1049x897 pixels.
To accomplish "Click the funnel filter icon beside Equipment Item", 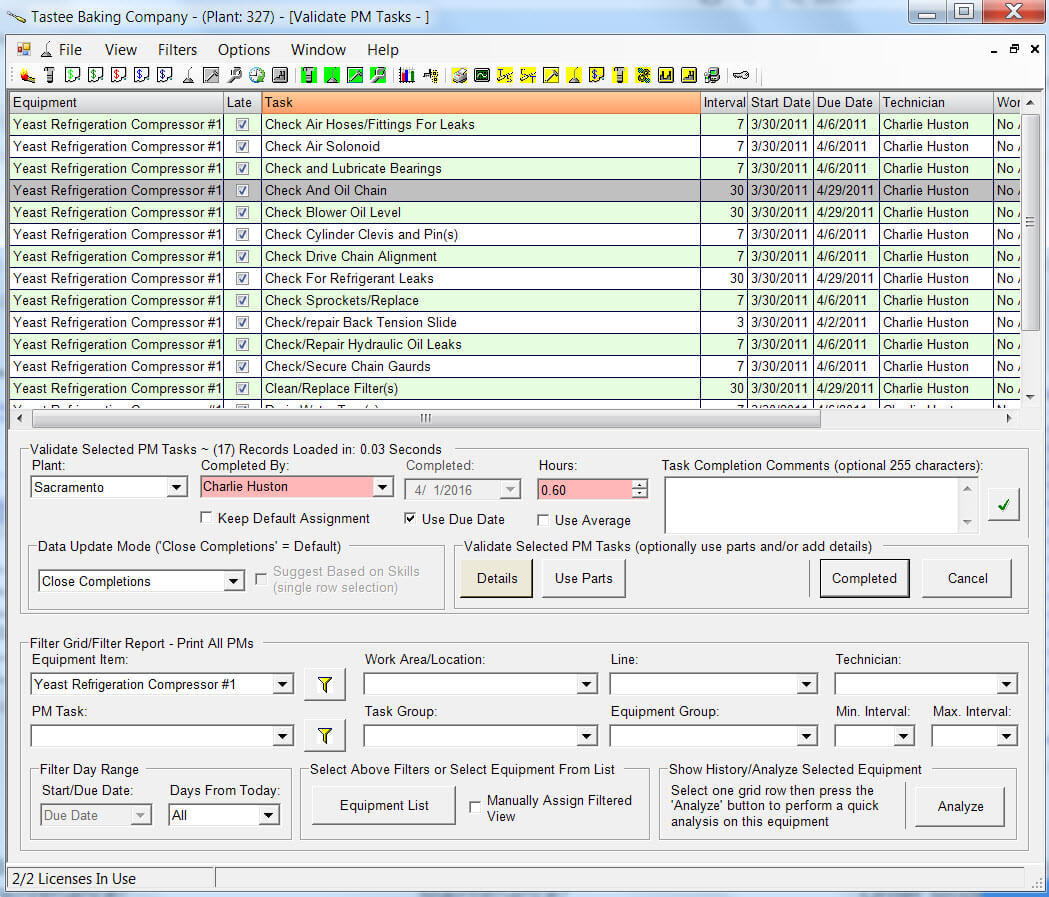I will pos(324,684).
